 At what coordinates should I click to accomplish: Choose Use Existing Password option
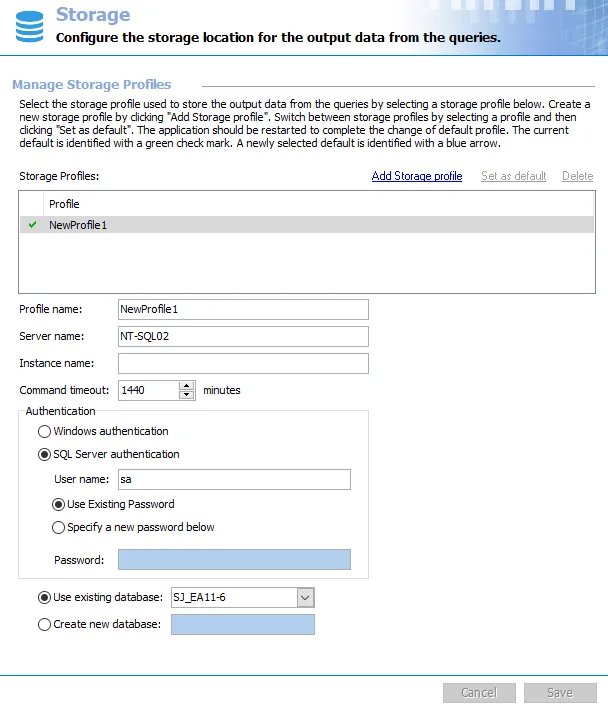coord(58,504)
